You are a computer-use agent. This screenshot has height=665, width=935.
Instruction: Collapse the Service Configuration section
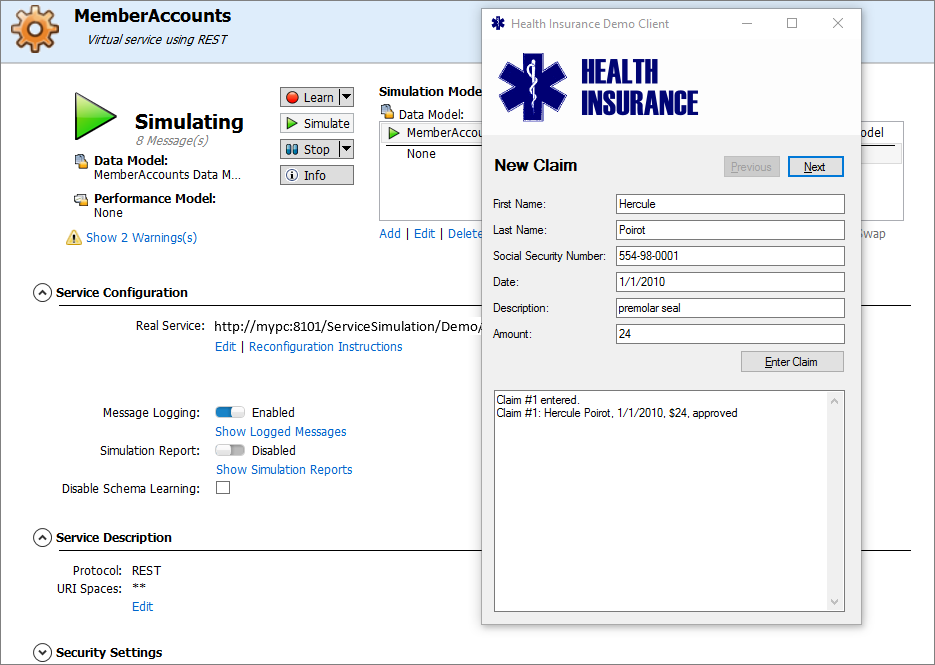42,293
